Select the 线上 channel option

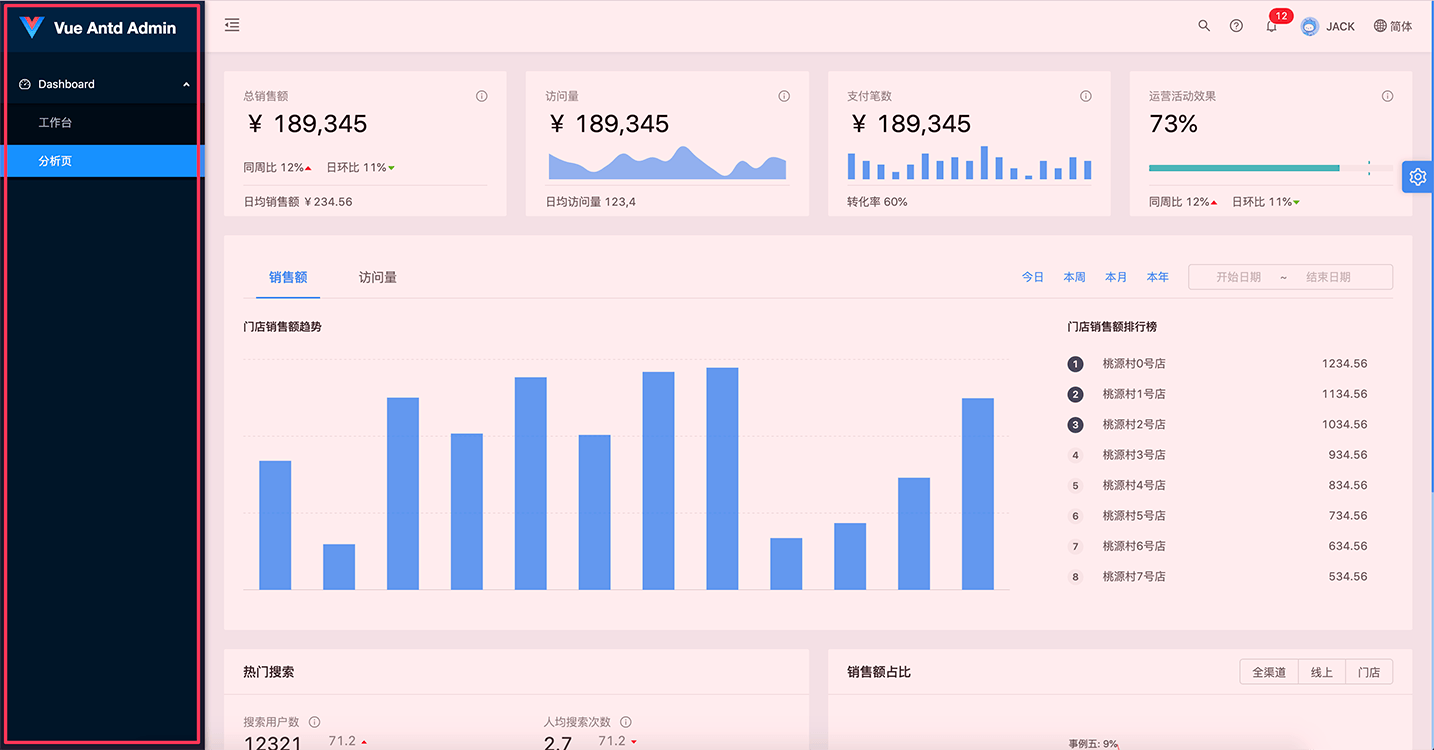(1322, 672)
